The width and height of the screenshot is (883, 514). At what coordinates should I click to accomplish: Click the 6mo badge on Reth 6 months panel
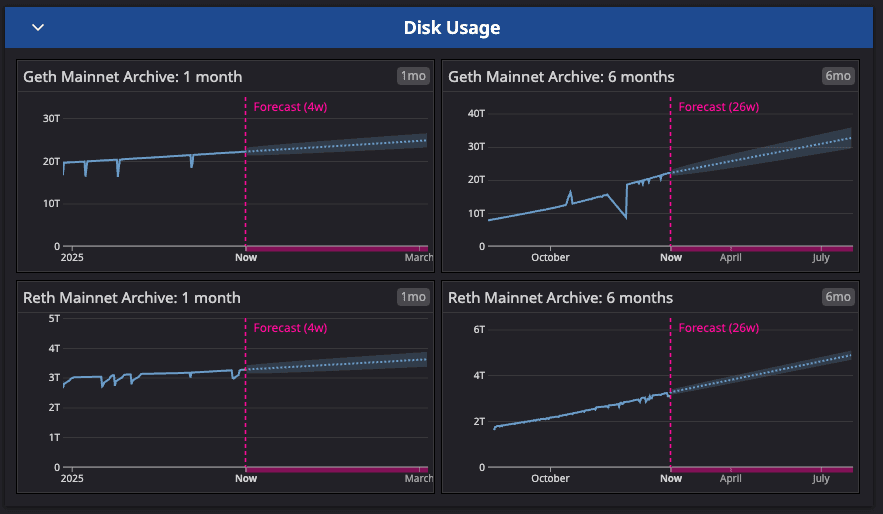coord(838,297)
